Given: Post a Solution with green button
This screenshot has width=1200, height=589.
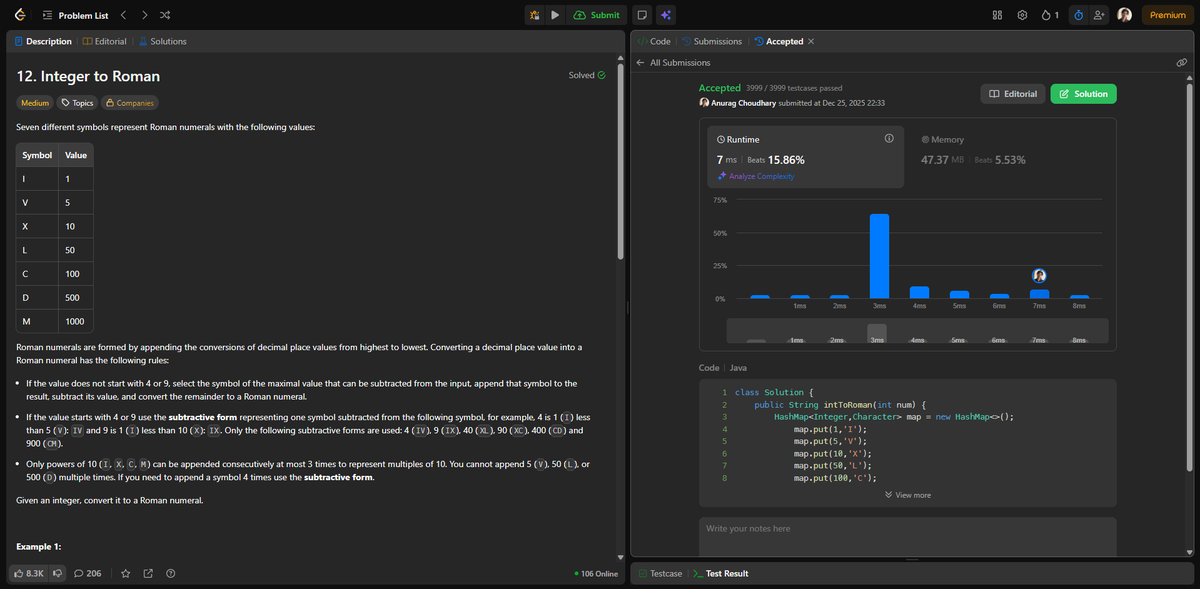Looking at the screenshot, I should (1083, 94).
